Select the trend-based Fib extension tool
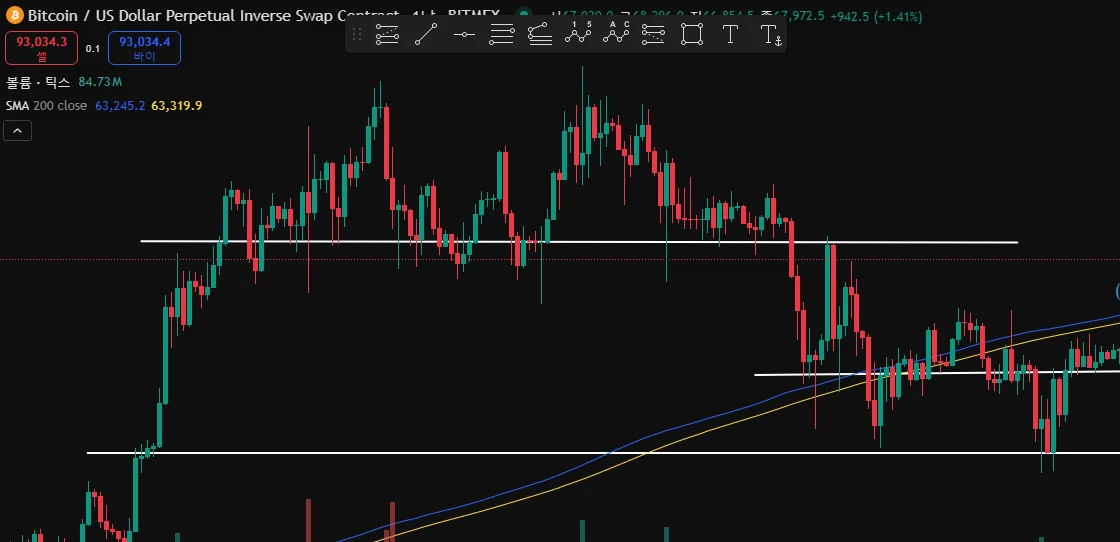 click(x=539, y=34)
